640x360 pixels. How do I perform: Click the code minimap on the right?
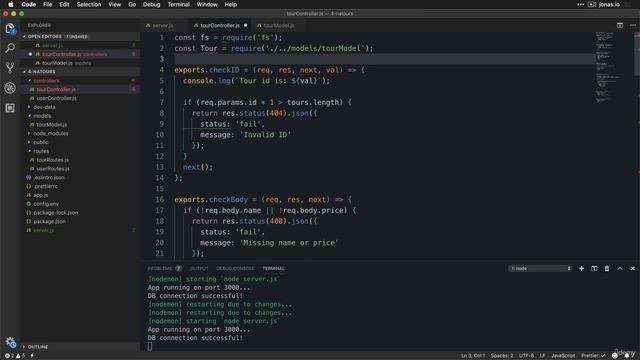(607, 67)
